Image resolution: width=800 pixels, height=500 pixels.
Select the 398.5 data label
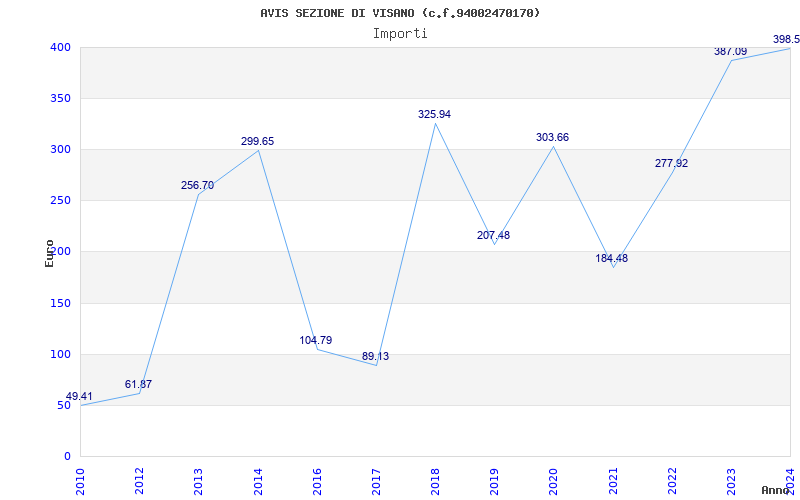(x=786, y=40)
